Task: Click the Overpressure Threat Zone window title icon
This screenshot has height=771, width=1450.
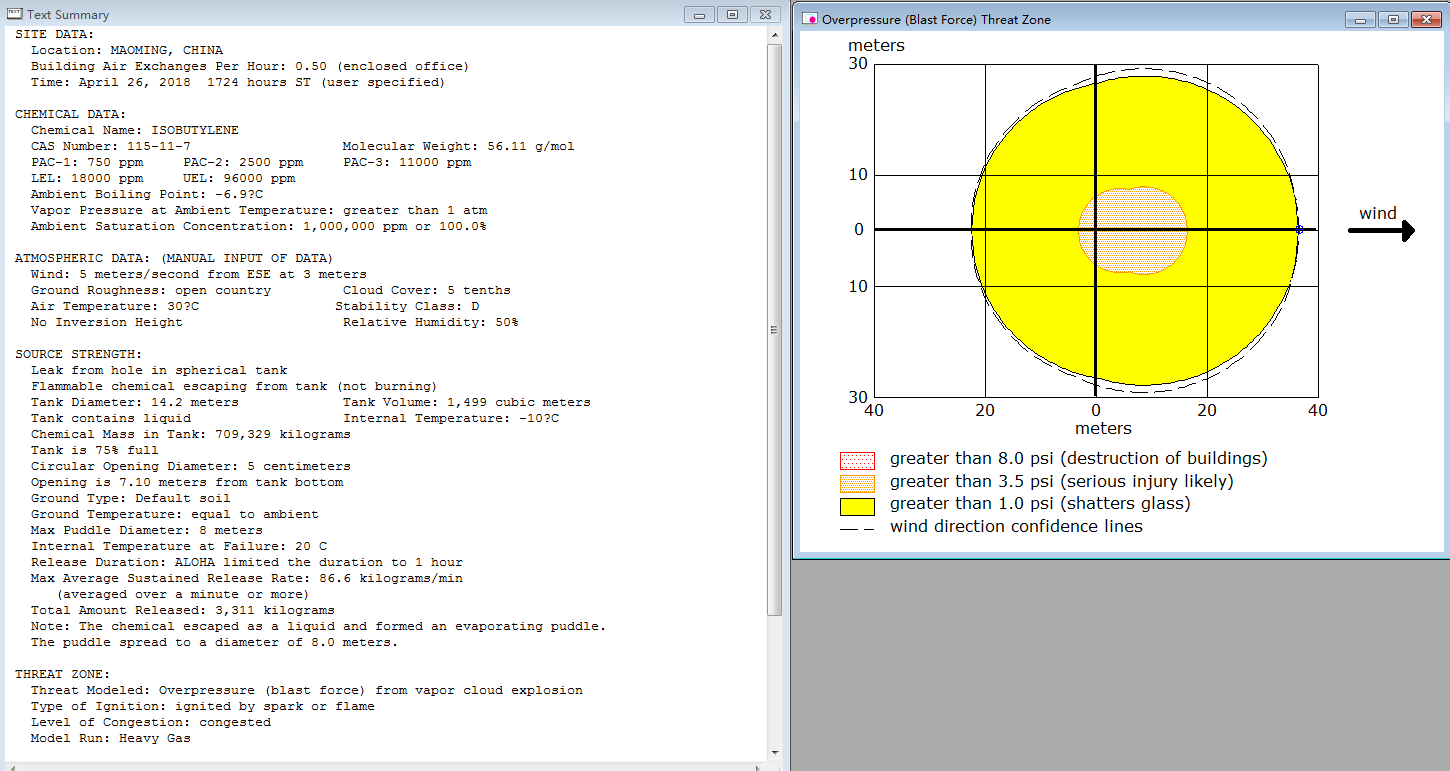Action: coord(810,19)
